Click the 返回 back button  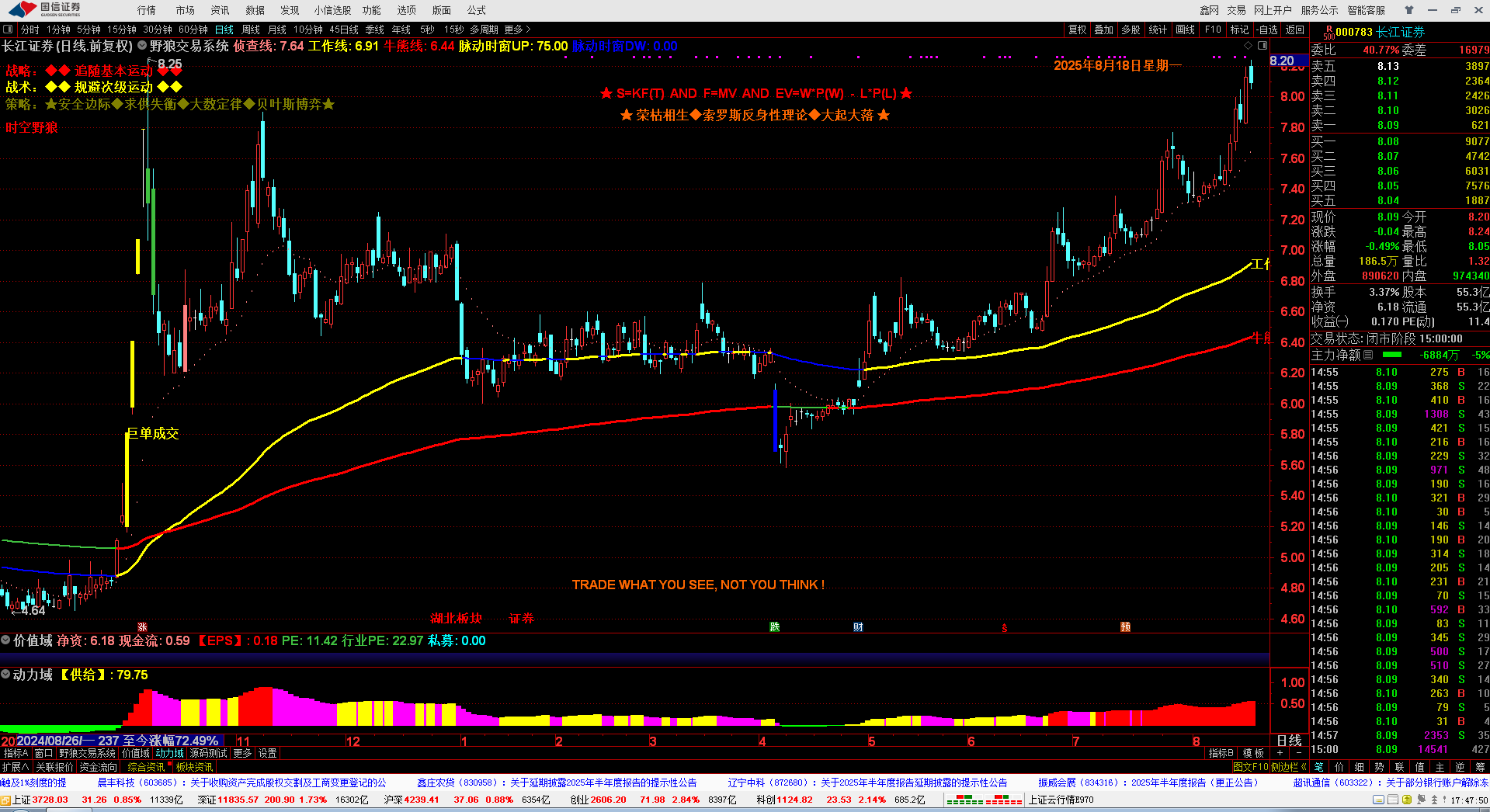(x=1295, y=29)
